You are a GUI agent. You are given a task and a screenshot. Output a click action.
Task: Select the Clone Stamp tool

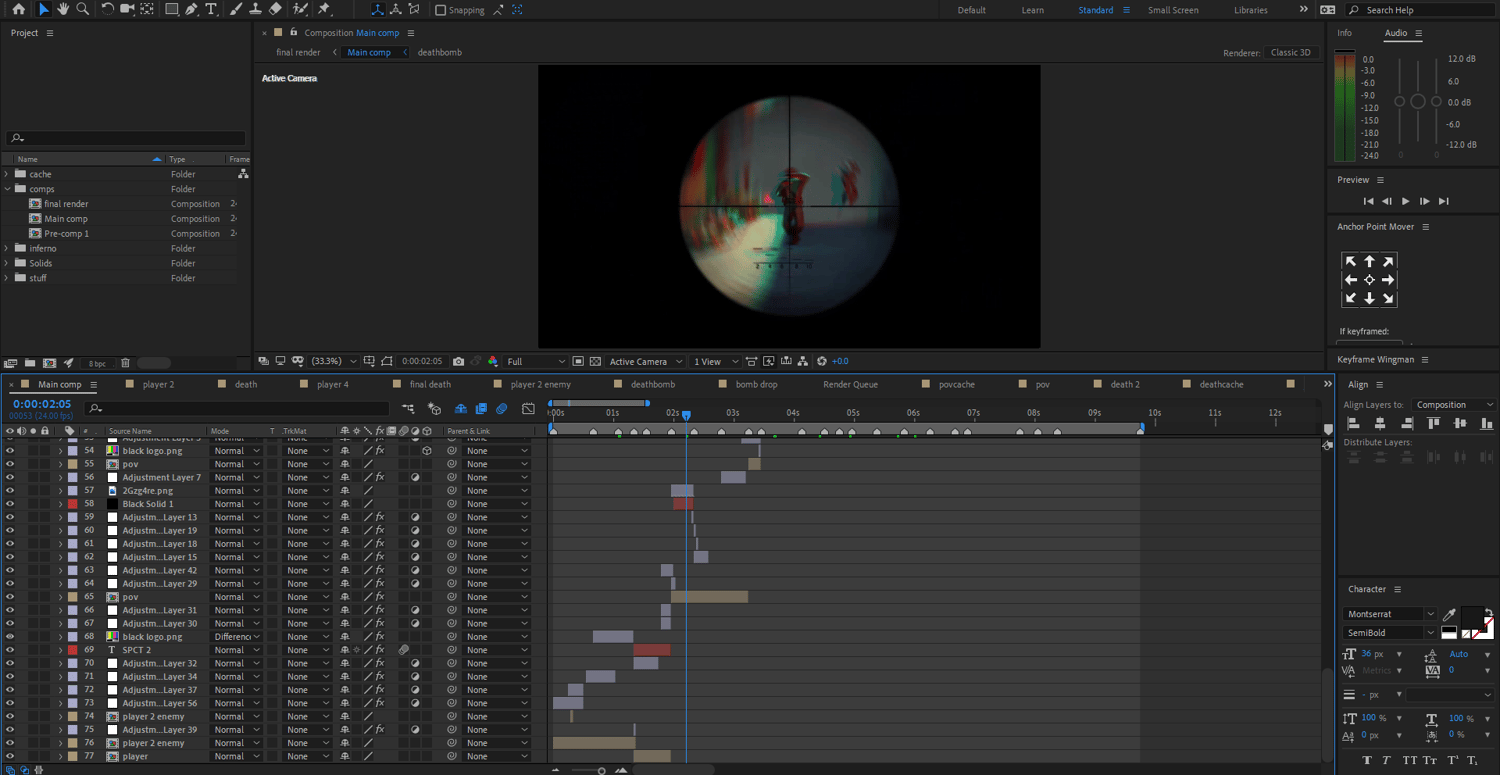[255, 9]
